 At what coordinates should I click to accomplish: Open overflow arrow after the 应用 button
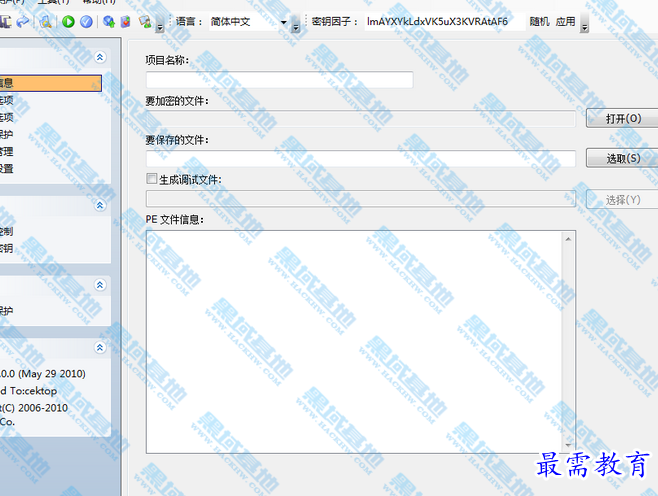584,23
